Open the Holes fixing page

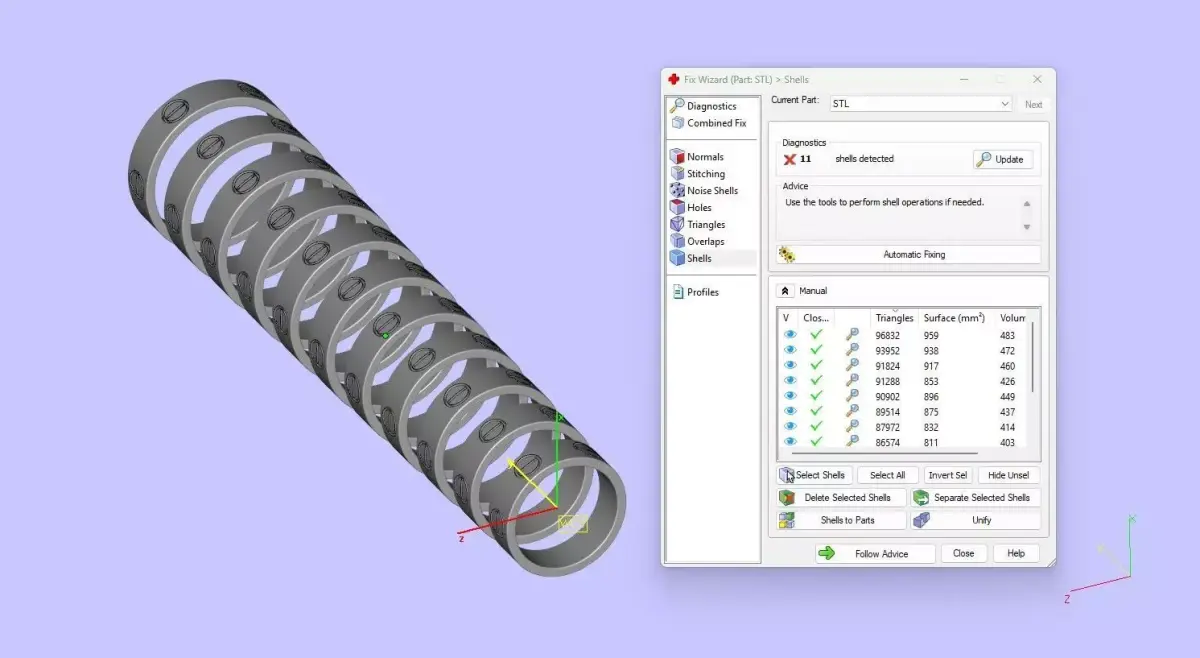(x=691, y=208)
